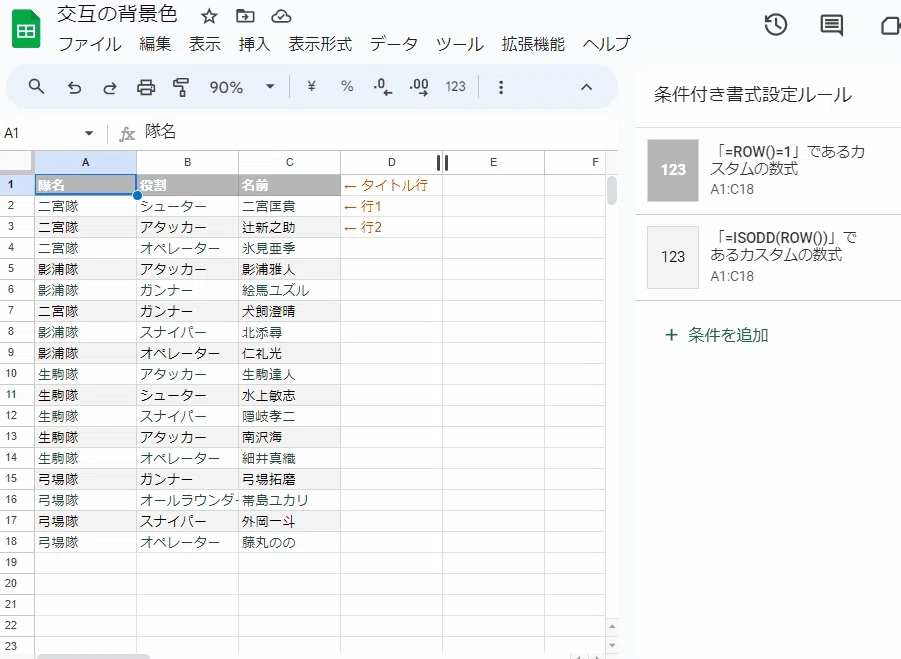Open the ツール menu
The width and height of the screenshot is (901, 659).
(x=460, y=44)
